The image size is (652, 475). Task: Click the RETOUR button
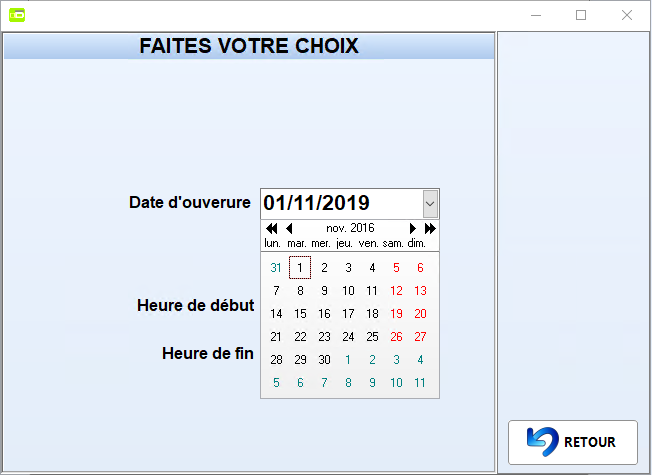pos(573,442)
